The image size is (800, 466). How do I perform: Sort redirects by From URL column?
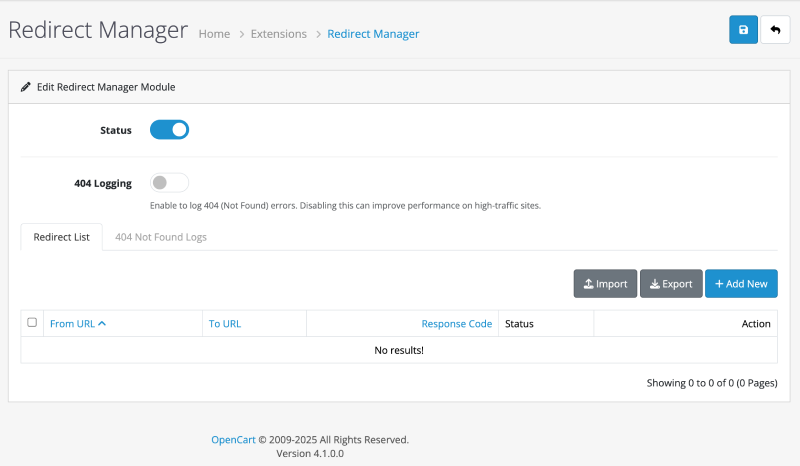pyautogui.click(x=72, y=324)
